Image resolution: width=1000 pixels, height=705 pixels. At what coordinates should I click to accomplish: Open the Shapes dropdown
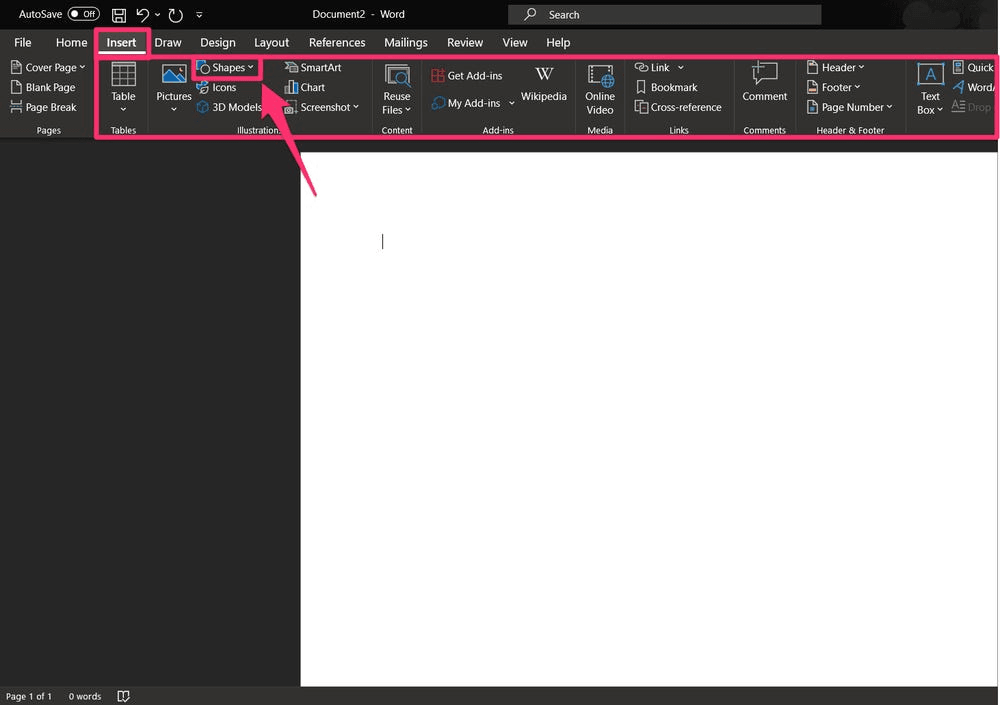[x=226, y=67]
